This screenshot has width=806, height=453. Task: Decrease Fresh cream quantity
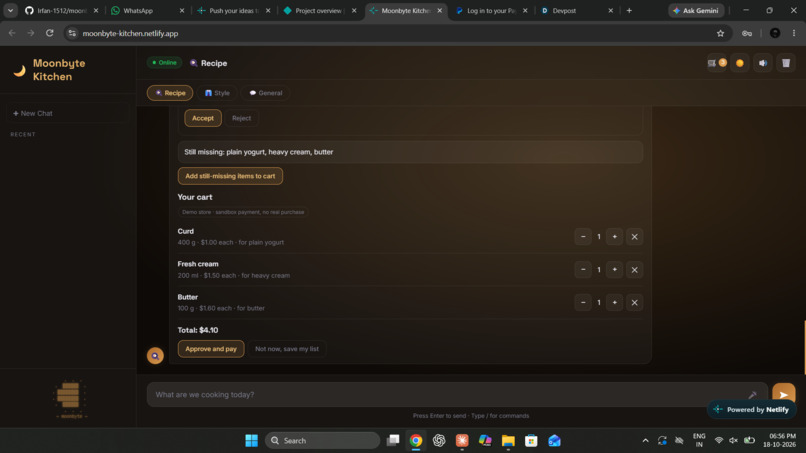tap(583, 269)
